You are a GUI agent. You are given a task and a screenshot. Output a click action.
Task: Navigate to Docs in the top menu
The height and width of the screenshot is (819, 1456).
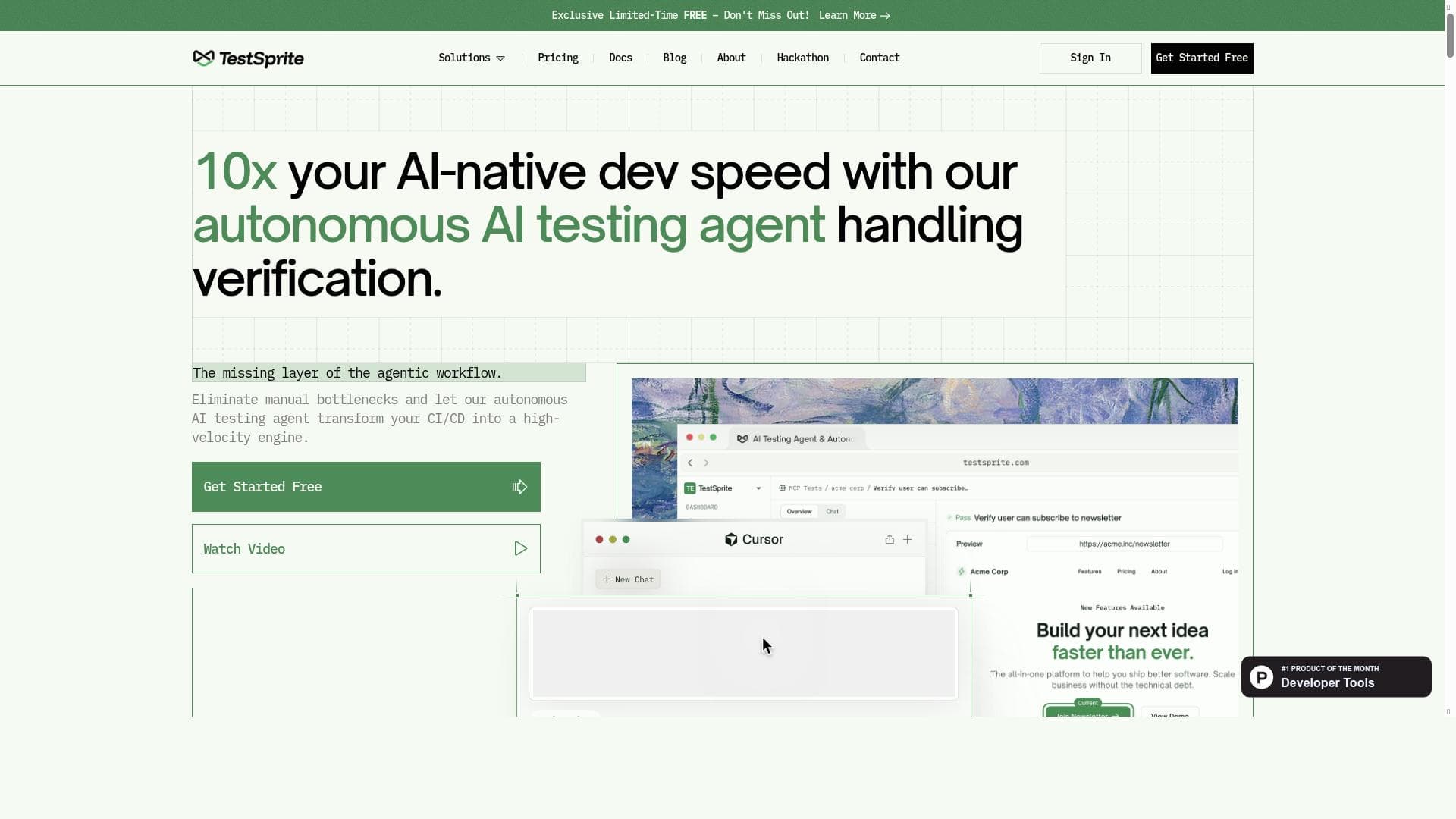(620, 58)
